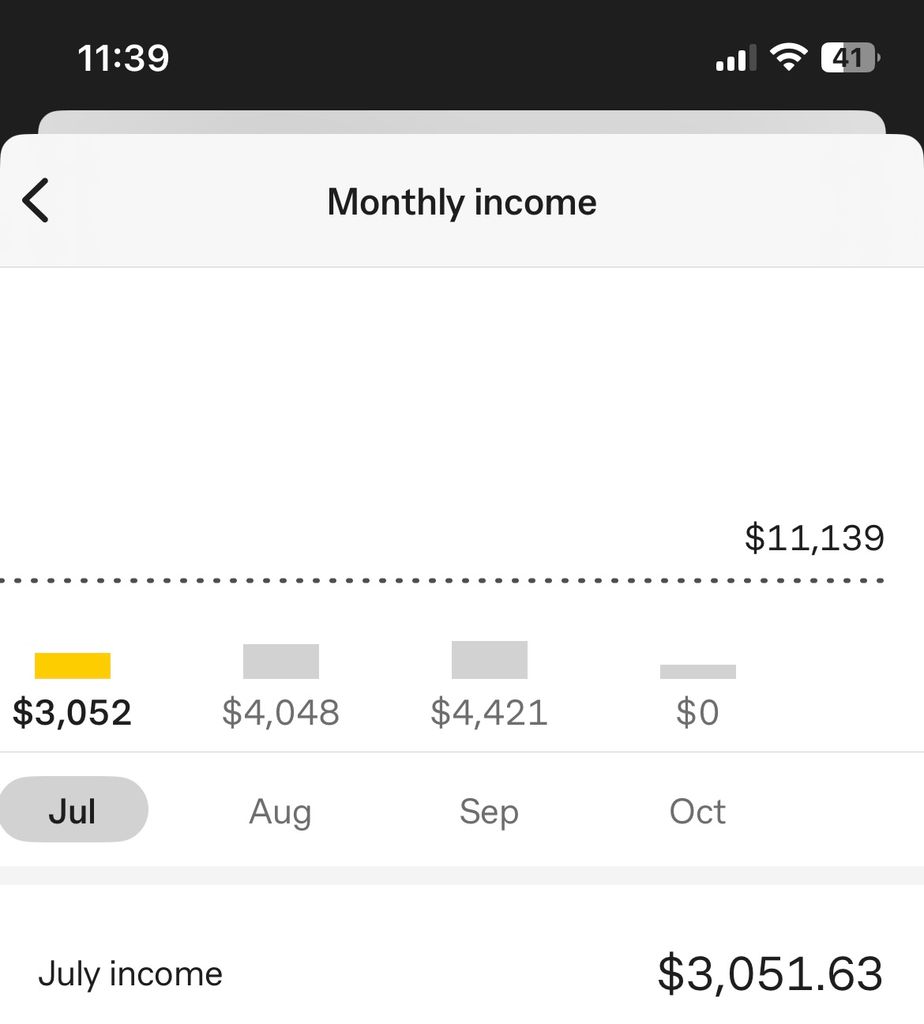Select the yellow July income bar

pos(72,665)
